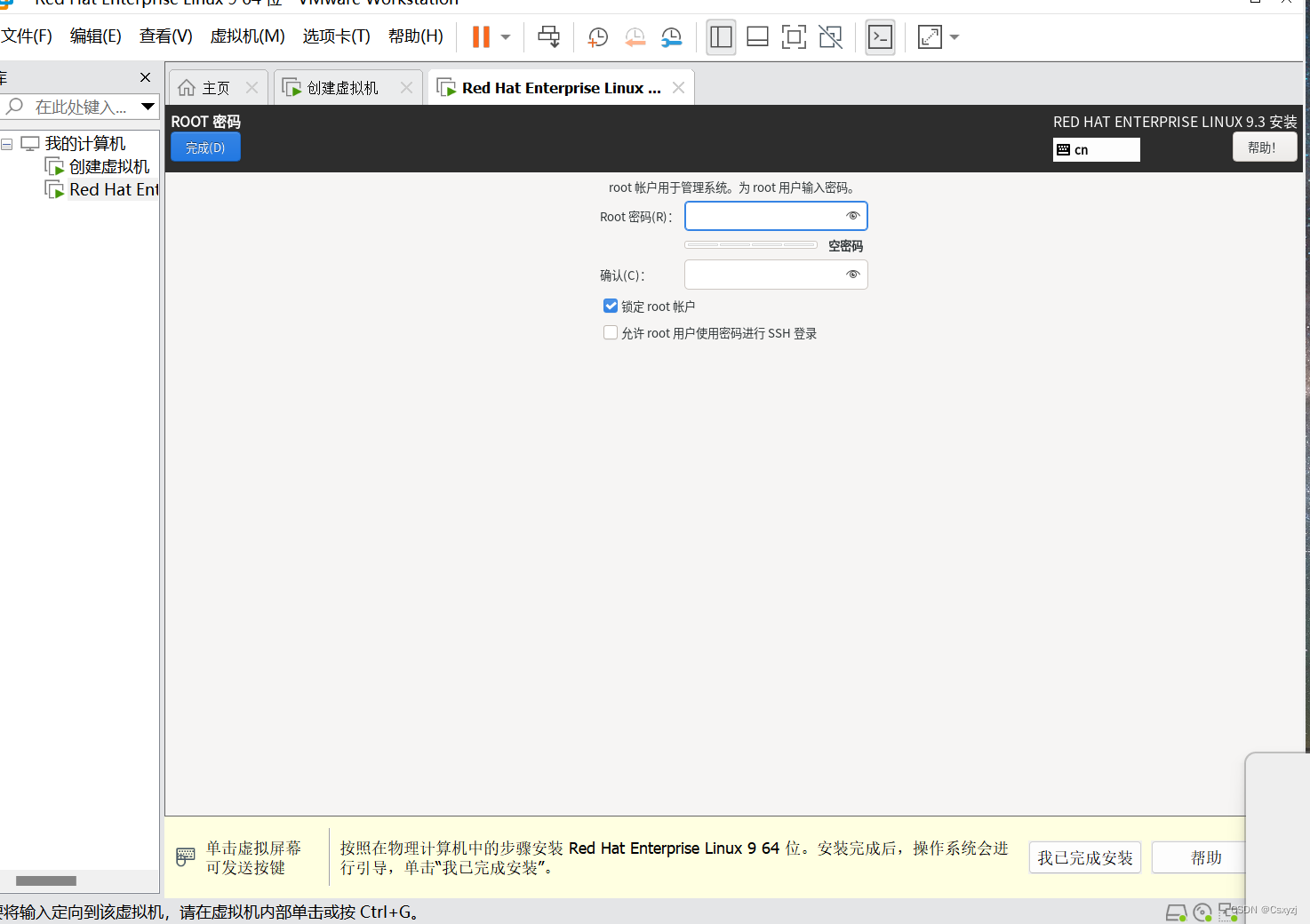1310x924 pixels.
Task: Click the network adapter status icon
Action: (1227, 912)
